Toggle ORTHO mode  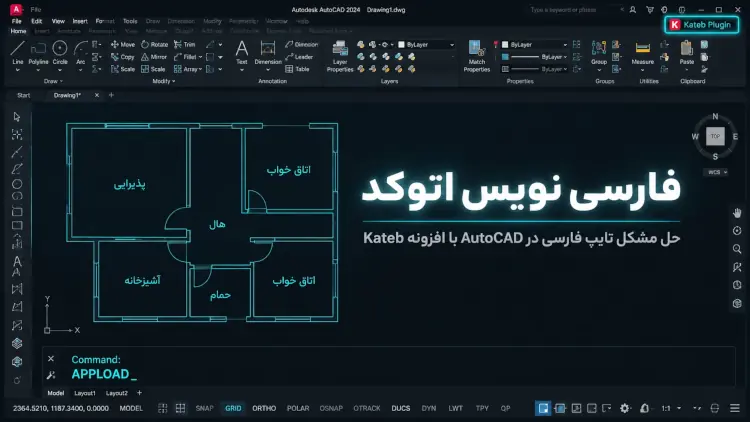coord(264,408)
